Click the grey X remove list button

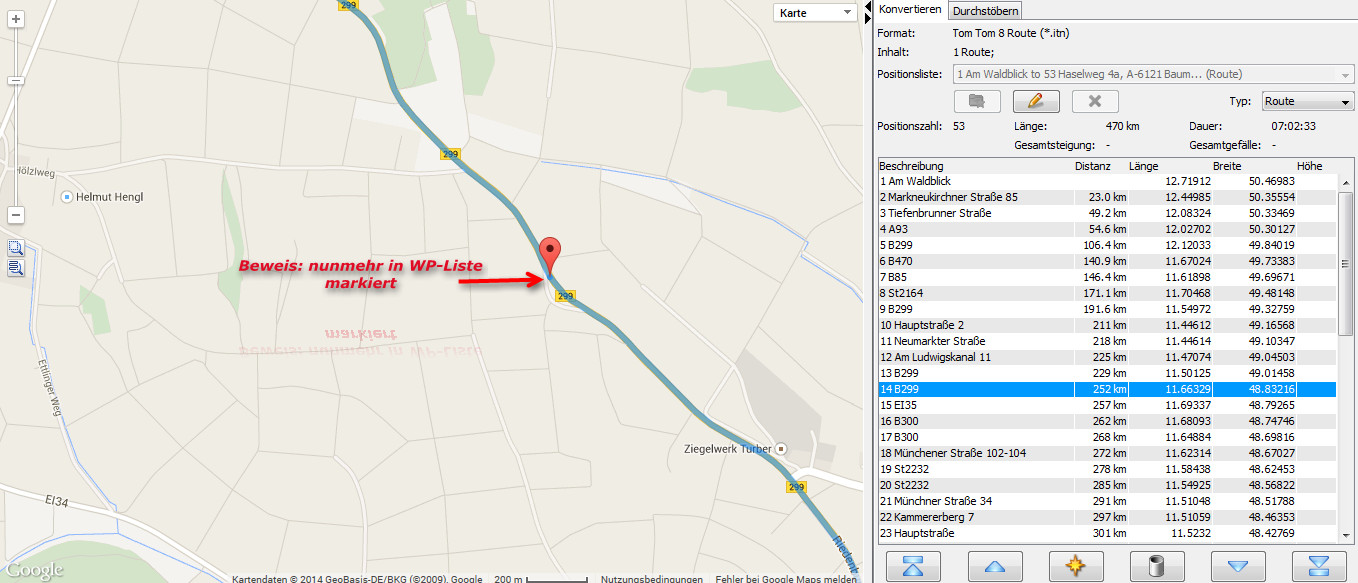point(1094,101)
